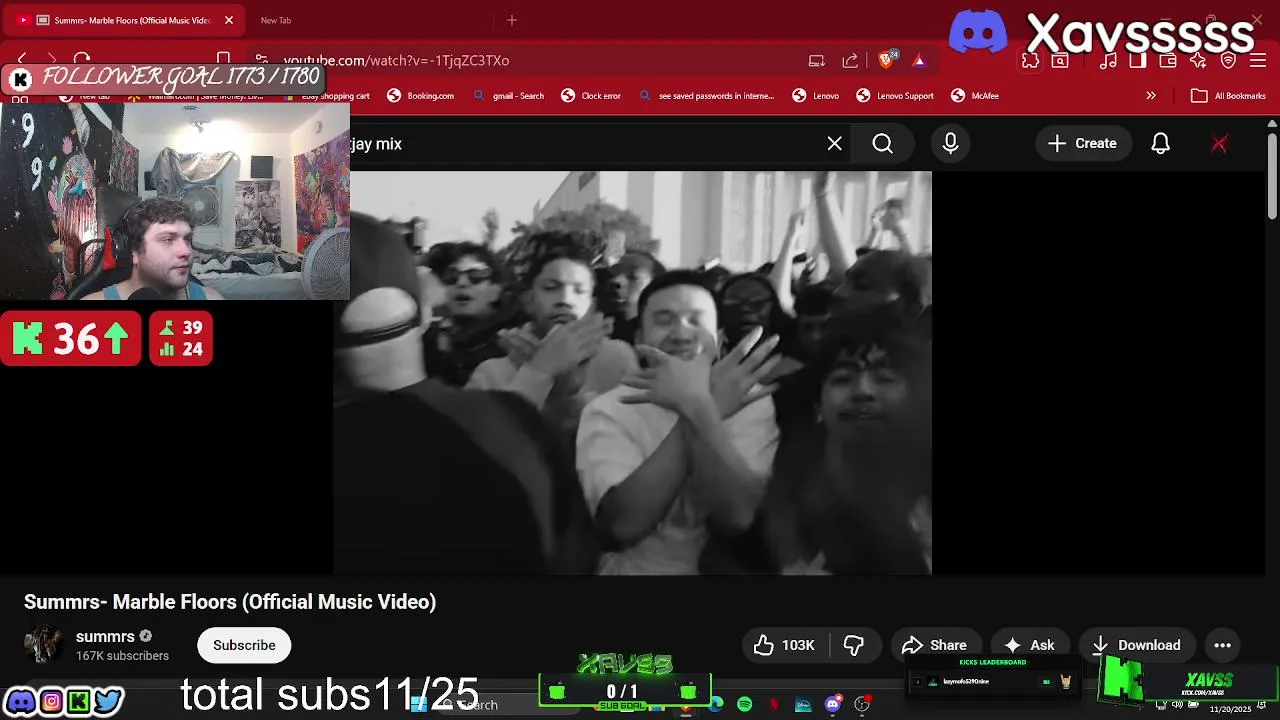Open Brave Leo AI sparkle icon
Viewport: 1280px width, 720px height.
pos(1198,61)
